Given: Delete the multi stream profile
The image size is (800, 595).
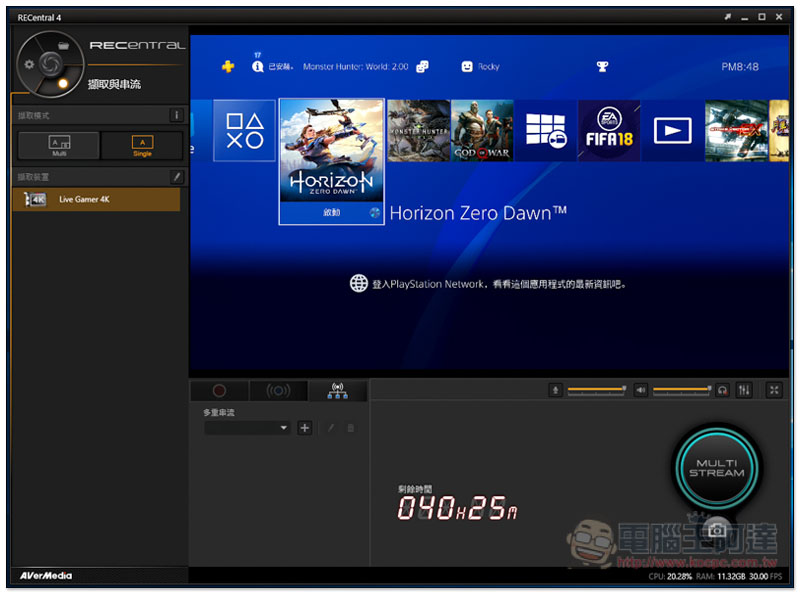Looking at the screenshot, I should [x=351, y=428].
